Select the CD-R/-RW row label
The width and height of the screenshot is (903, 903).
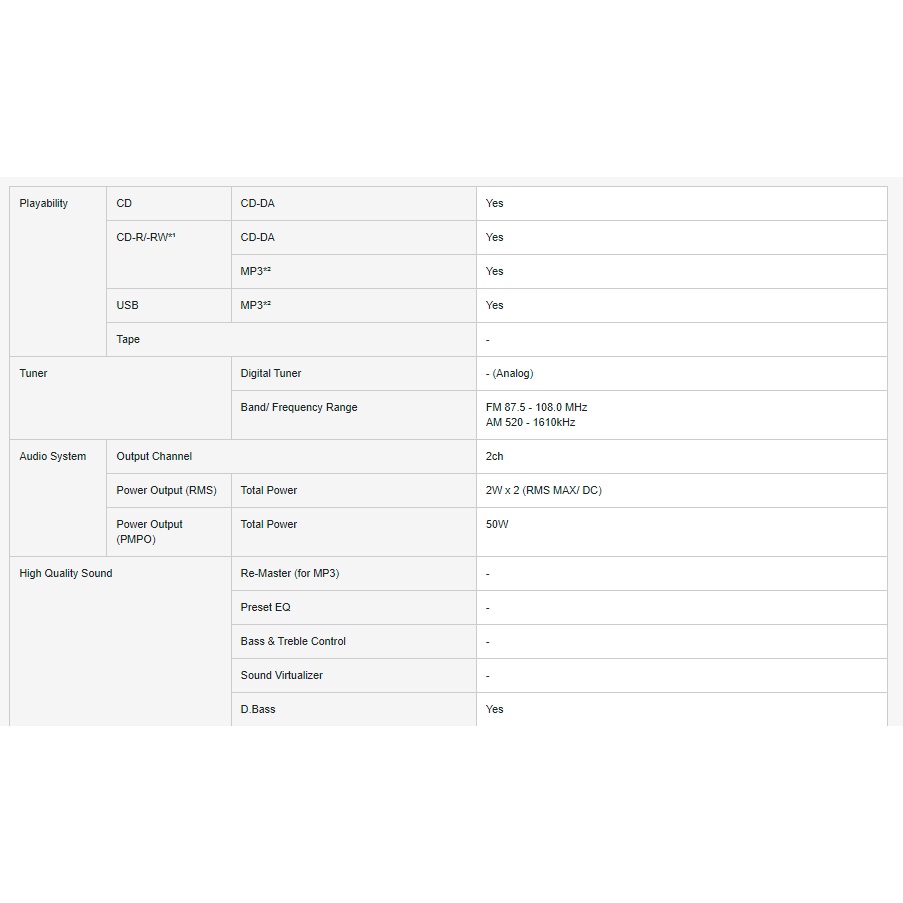pyautogui.click(x=146, y=238)
